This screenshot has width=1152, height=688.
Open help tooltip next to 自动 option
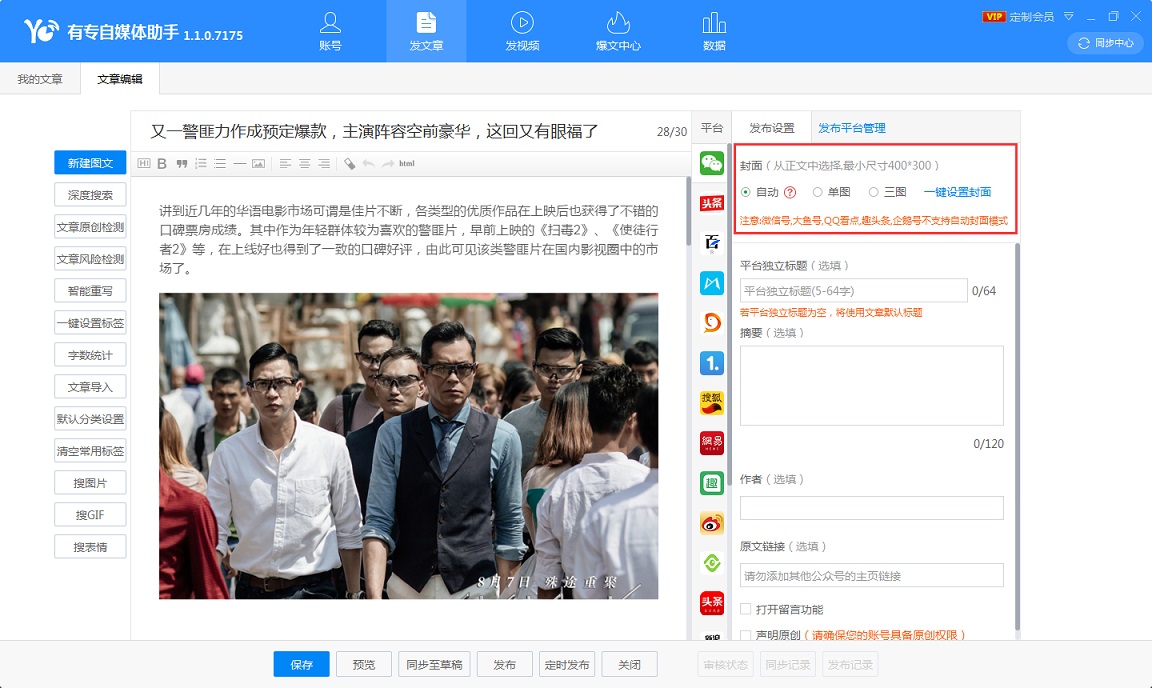[790, 192]
